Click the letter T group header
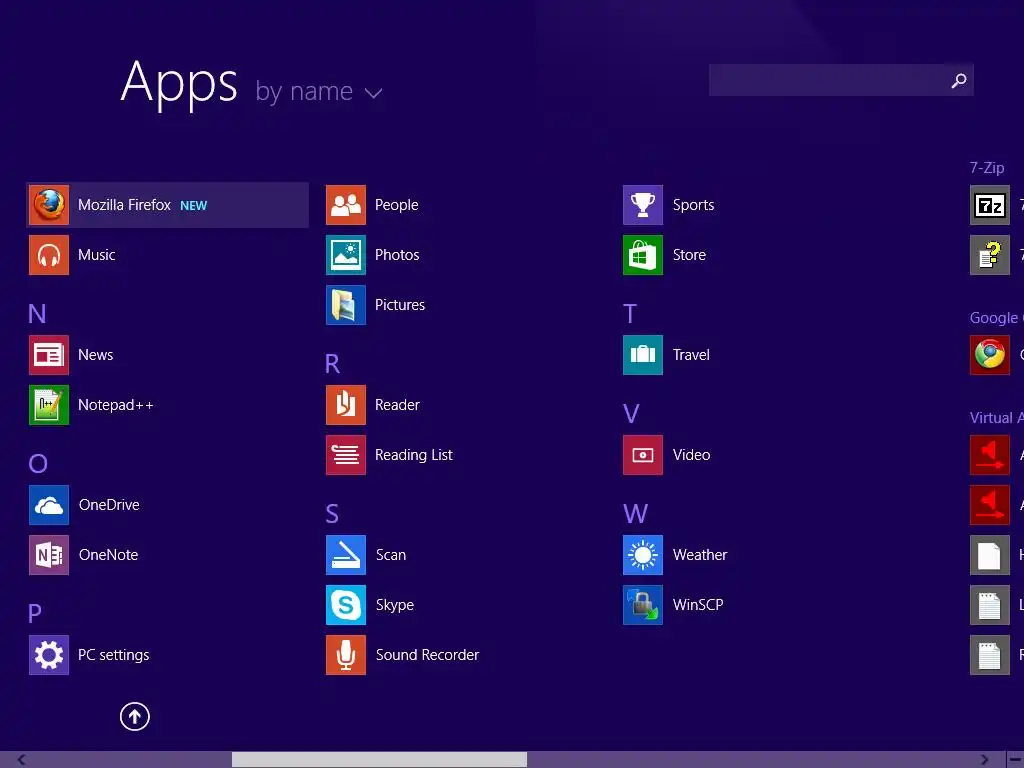 pyautogui.click(x=630, y=314)
